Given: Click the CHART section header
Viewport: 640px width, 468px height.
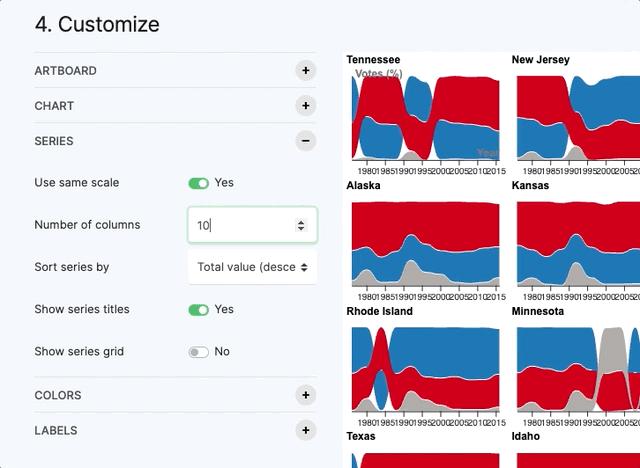Looking at the screenshot, I should (54, 106).
